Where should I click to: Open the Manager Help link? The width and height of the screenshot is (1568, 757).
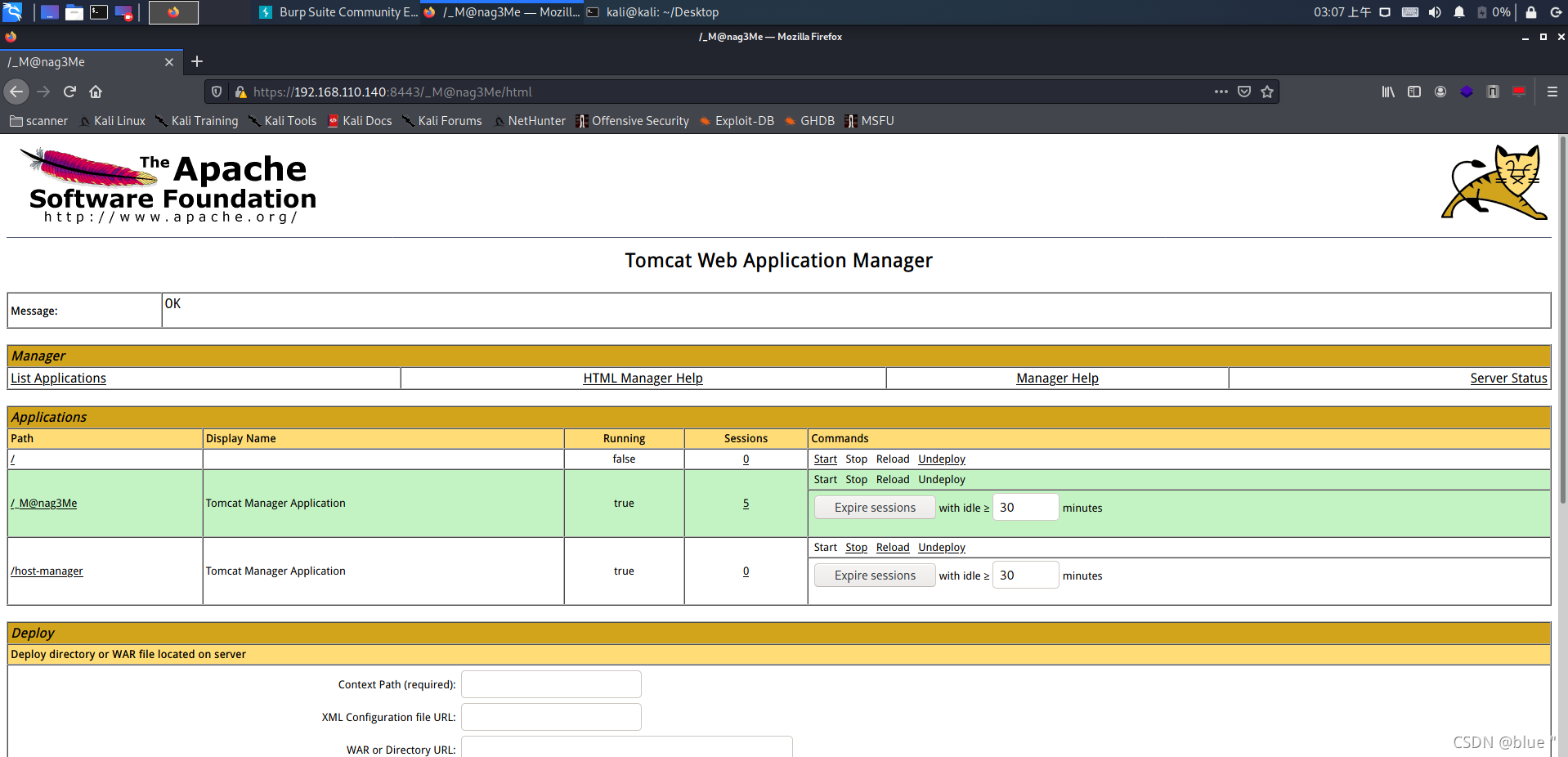click(x=1057, y=378)
